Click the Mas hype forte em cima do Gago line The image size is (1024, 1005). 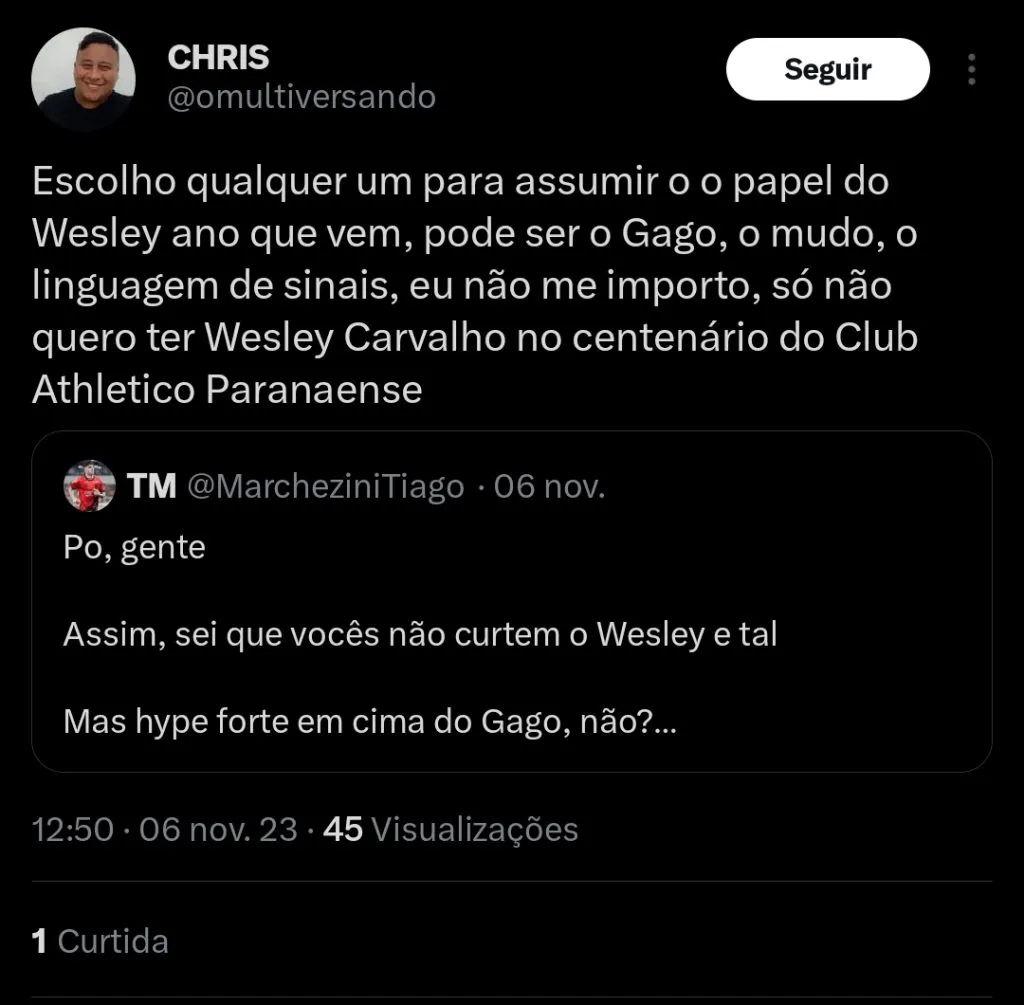(x=370, y=722)
